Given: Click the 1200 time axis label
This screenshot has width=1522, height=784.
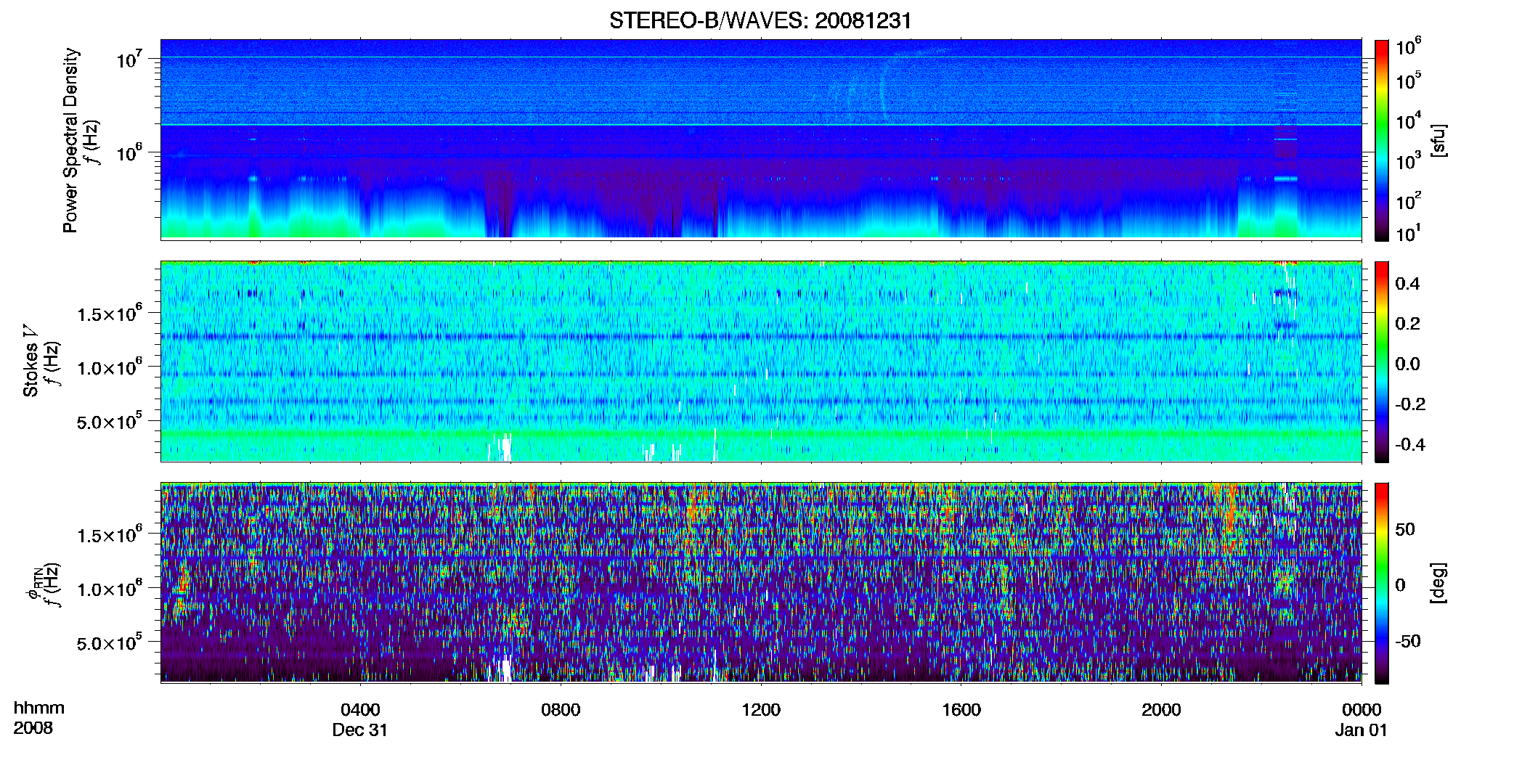Looking at the screenshot, I should (x=761, y=710).
